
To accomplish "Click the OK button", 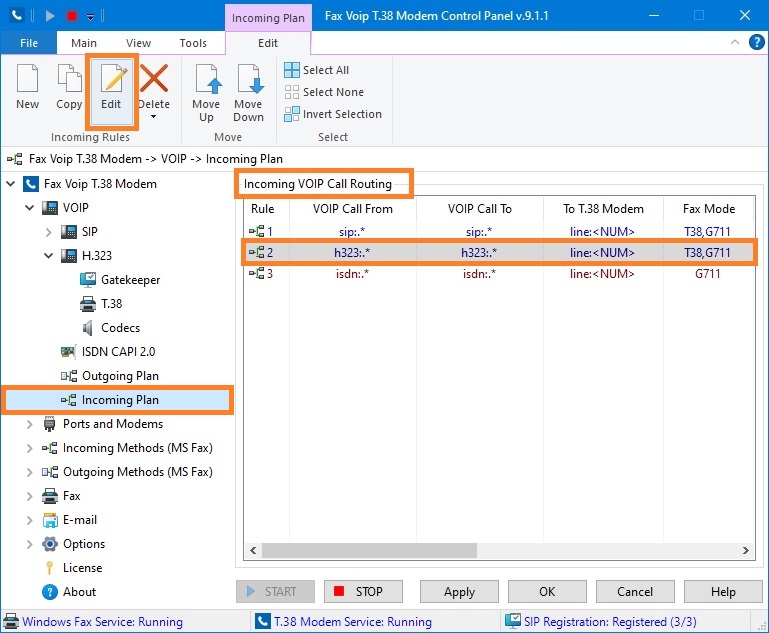I will 547,592.
